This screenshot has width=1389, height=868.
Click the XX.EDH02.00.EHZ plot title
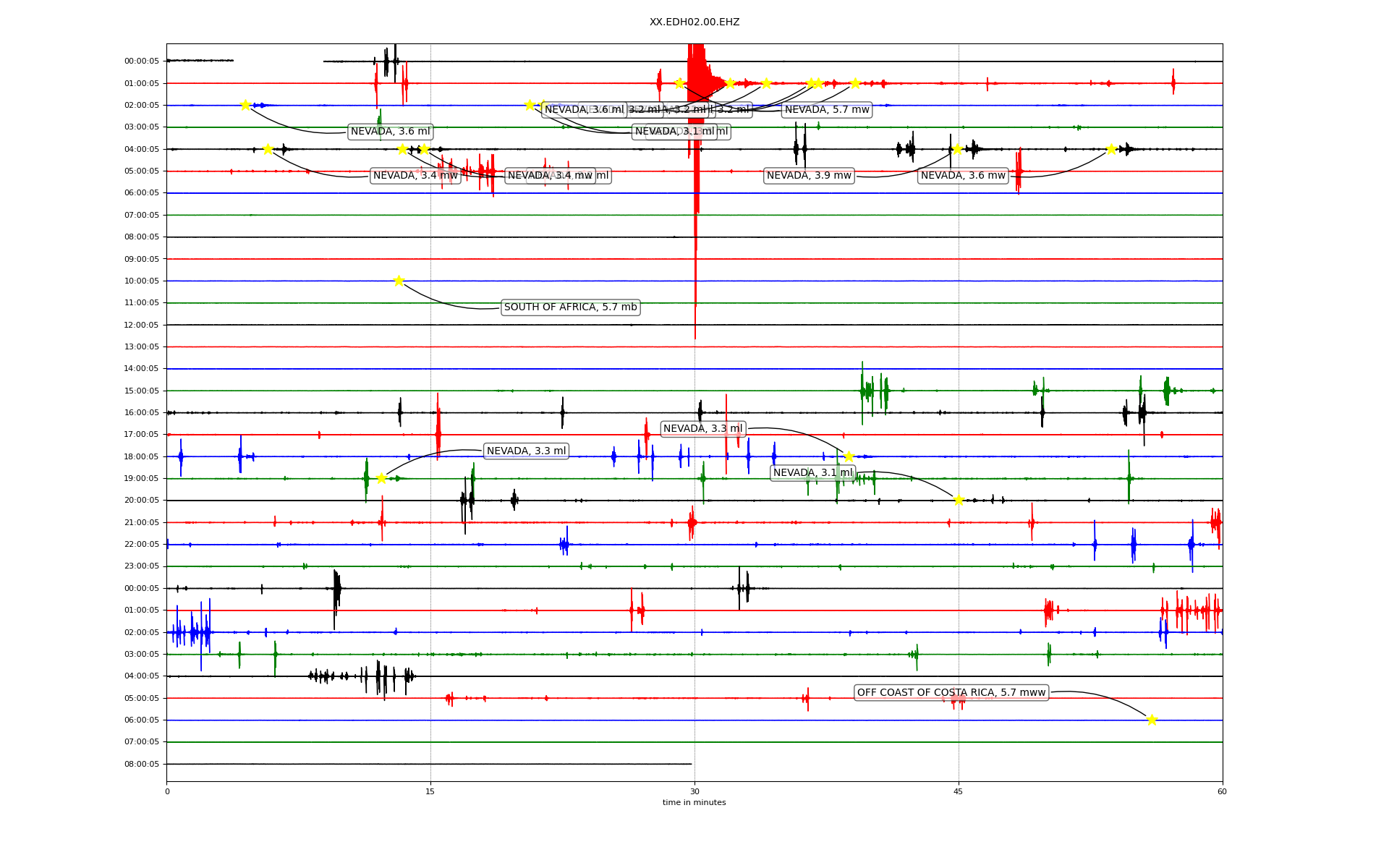point(694,22)
